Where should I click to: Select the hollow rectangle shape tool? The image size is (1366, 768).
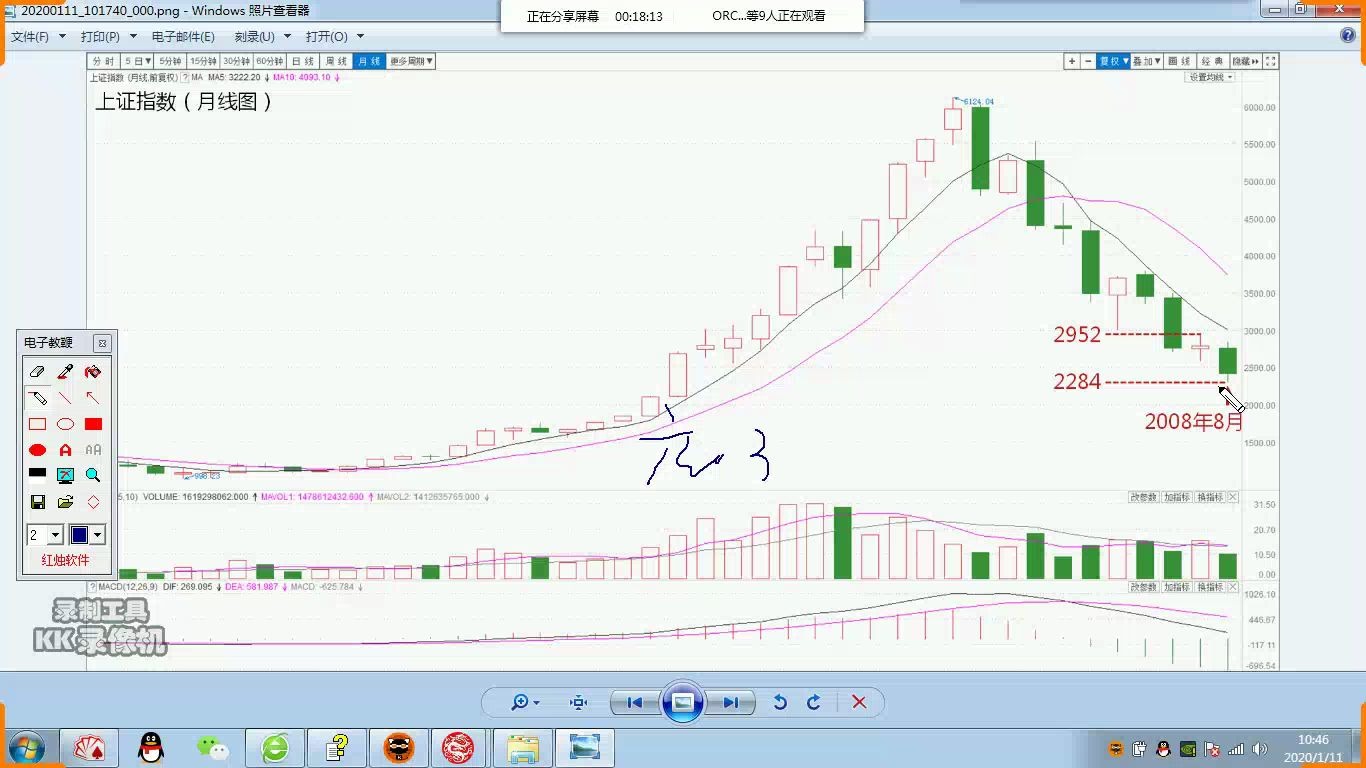point(38,424)
